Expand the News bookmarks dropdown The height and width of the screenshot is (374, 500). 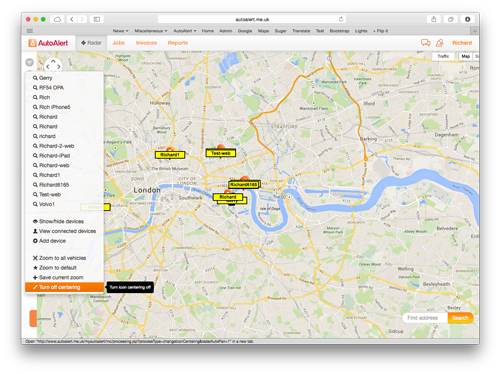point(120,31)
